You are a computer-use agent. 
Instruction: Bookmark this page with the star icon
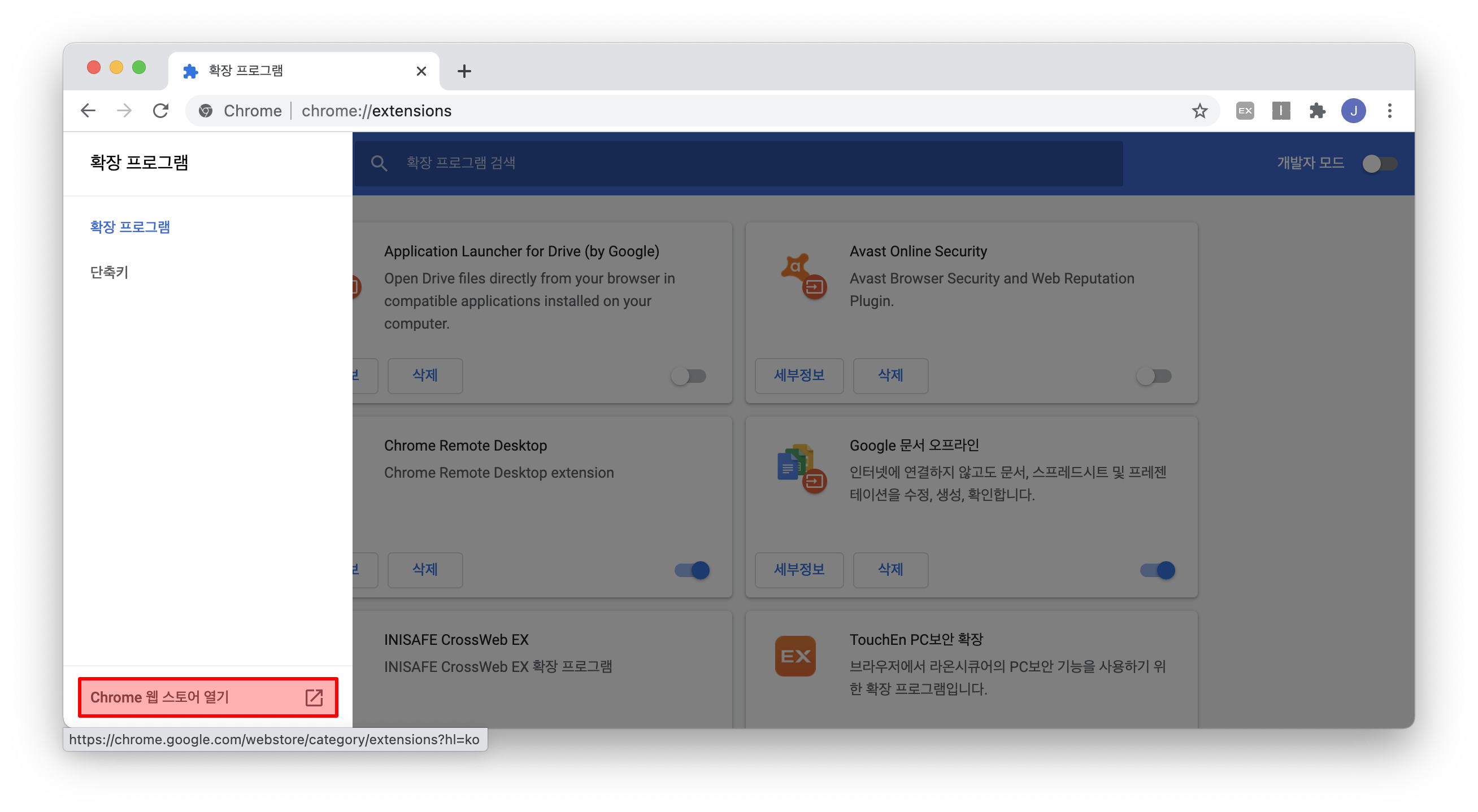pos(1199,111)
